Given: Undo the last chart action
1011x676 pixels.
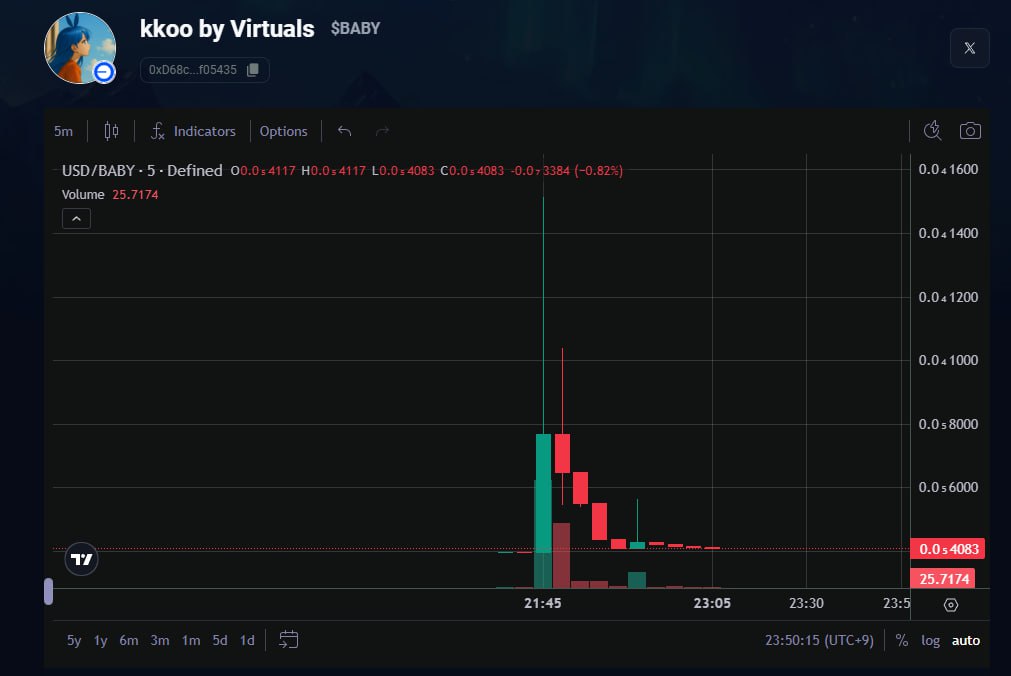Looking at the screenshot, I should click(344, 131).
